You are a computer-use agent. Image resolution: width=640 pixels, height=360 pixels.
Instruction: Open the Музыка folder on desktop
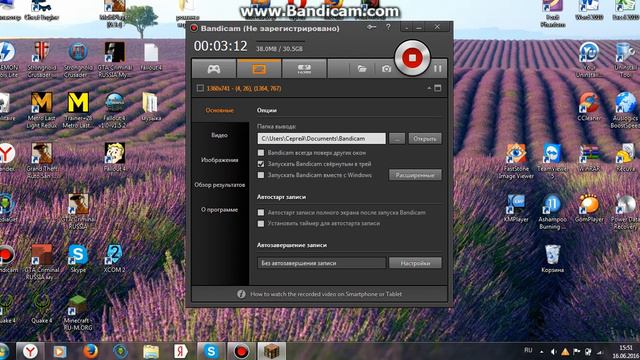click(x=151, y=107)
